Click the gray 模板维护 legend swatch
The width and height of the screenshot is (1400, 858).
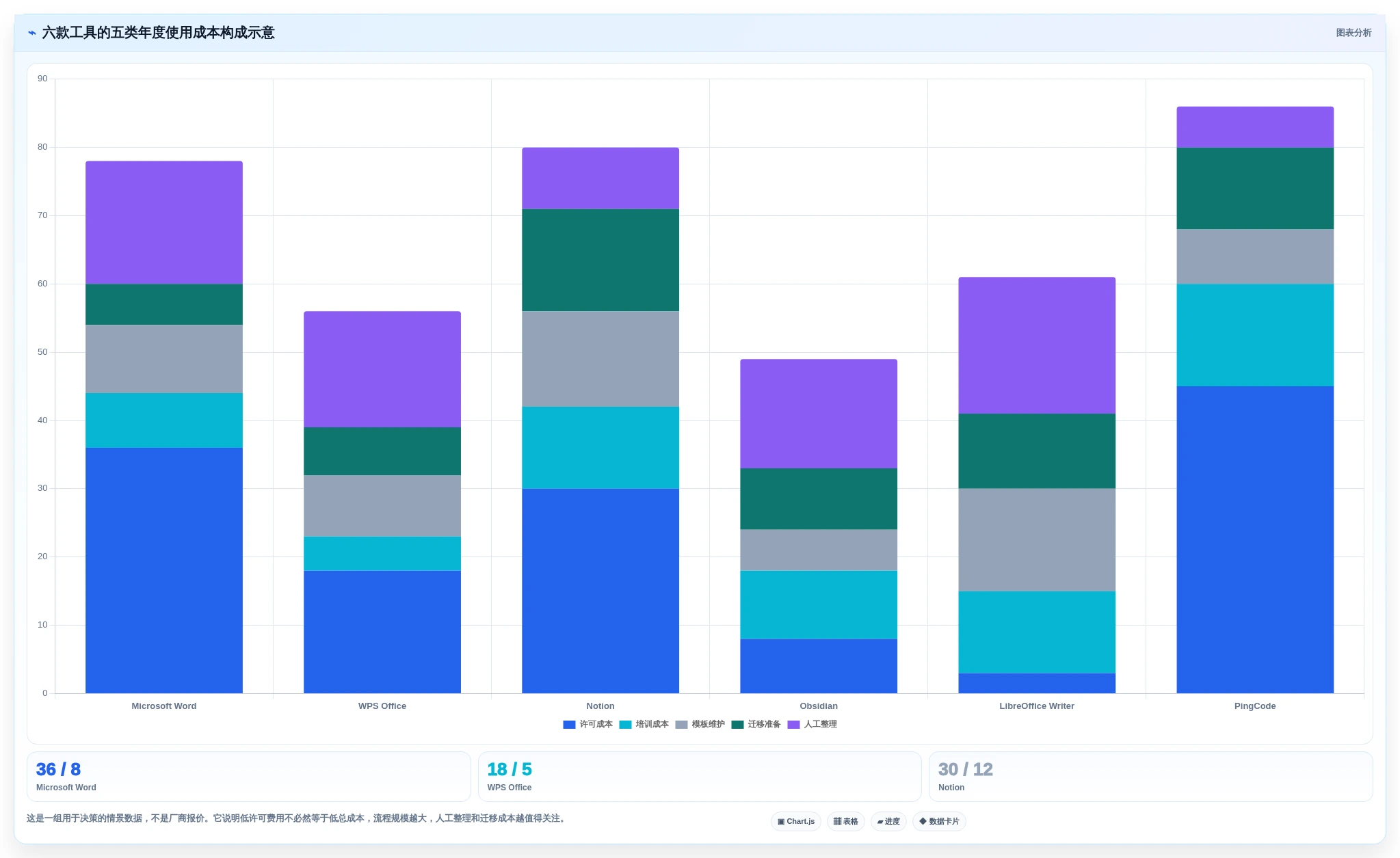pyautogui.click(x=681, y=725)
